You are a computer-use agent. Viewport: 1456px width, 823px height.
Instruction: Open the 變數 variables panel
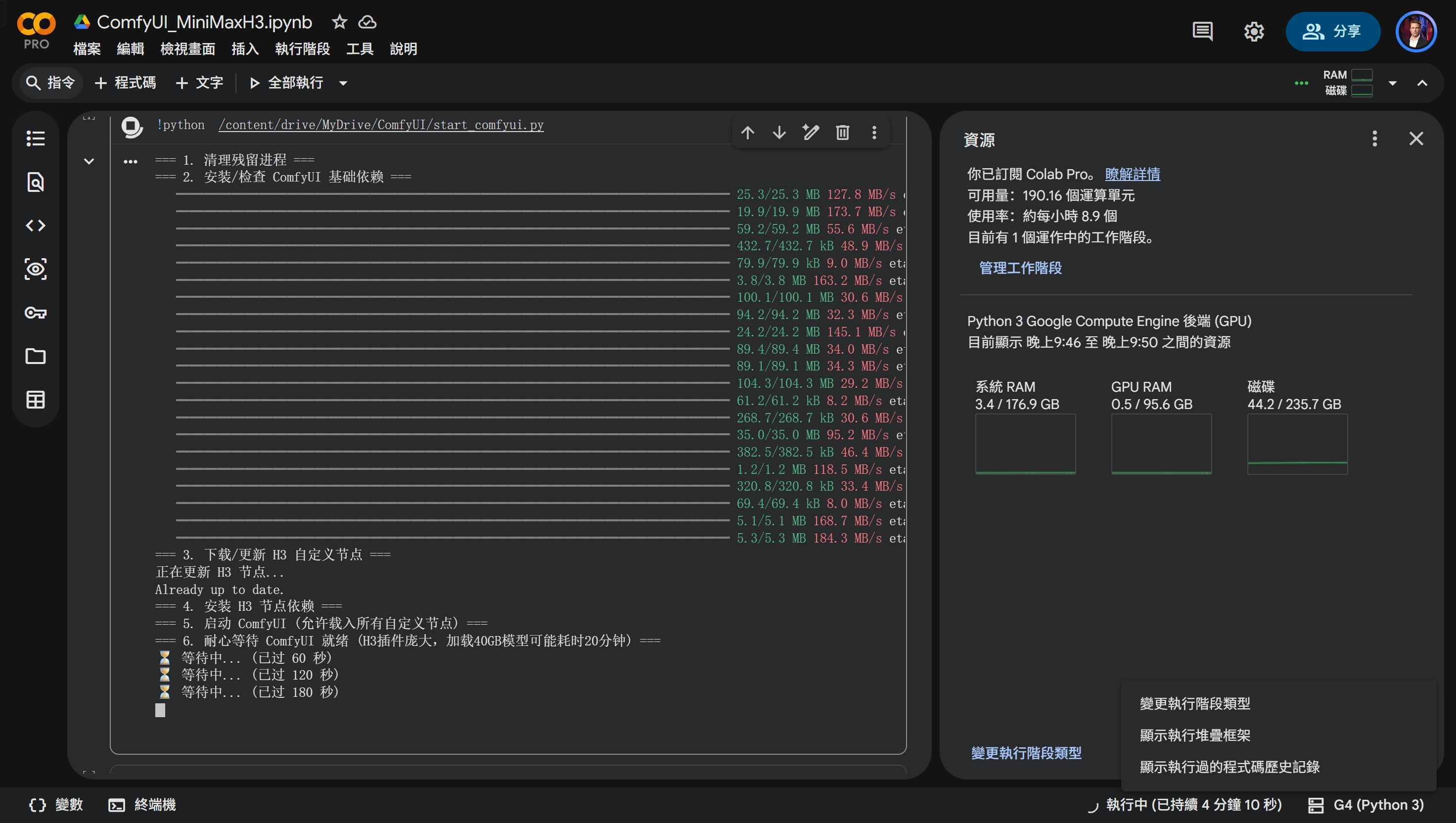(x=55, y=804)
